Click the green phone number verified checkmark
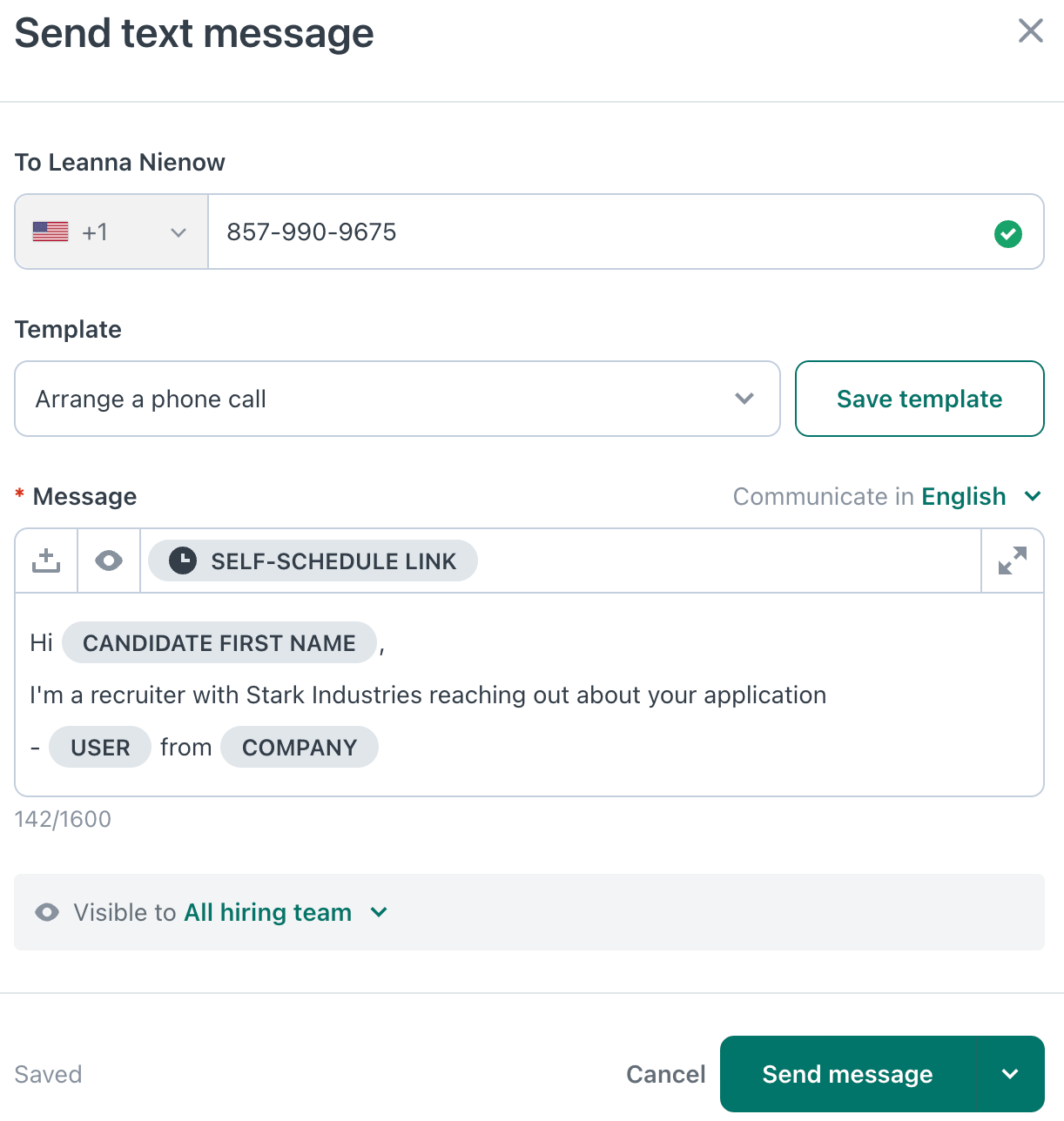 (1007, 233)
